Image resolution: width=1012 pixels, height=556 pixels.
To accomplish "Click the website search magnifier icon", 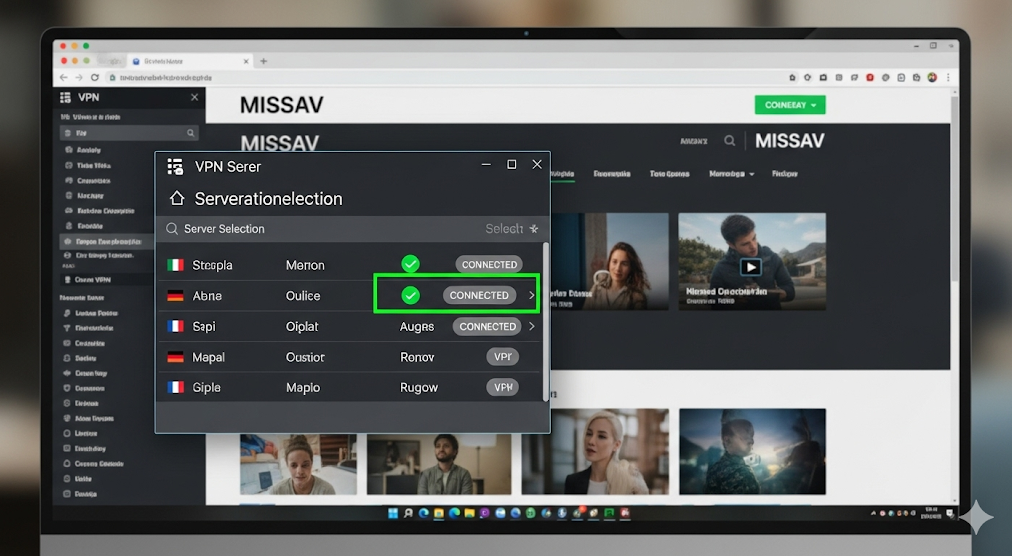I will click(x=730, y=141).
